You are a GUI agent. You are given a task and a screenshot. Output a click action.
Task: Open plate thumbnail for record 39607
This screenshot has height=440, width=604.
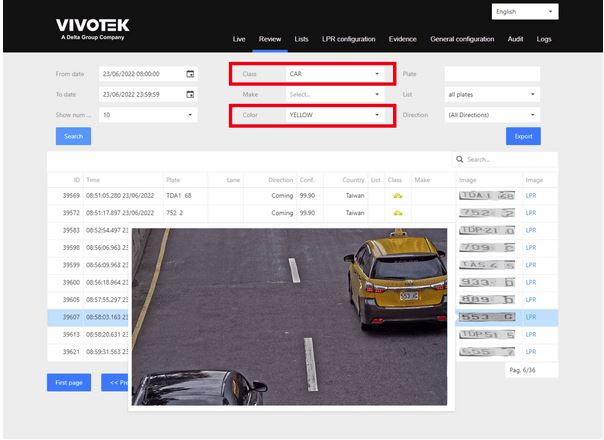pos(486,317)
